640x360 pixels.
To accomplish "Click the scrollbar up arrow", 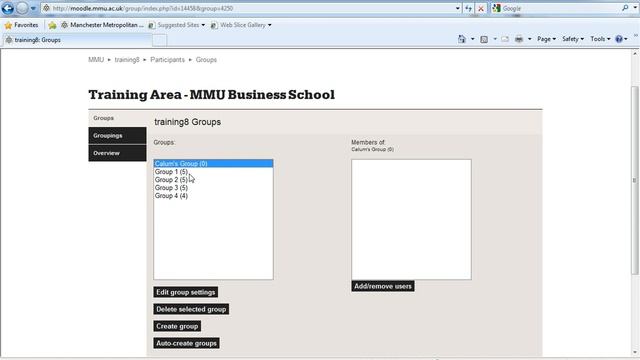I will pyautogui.click(x=635, y=53).
